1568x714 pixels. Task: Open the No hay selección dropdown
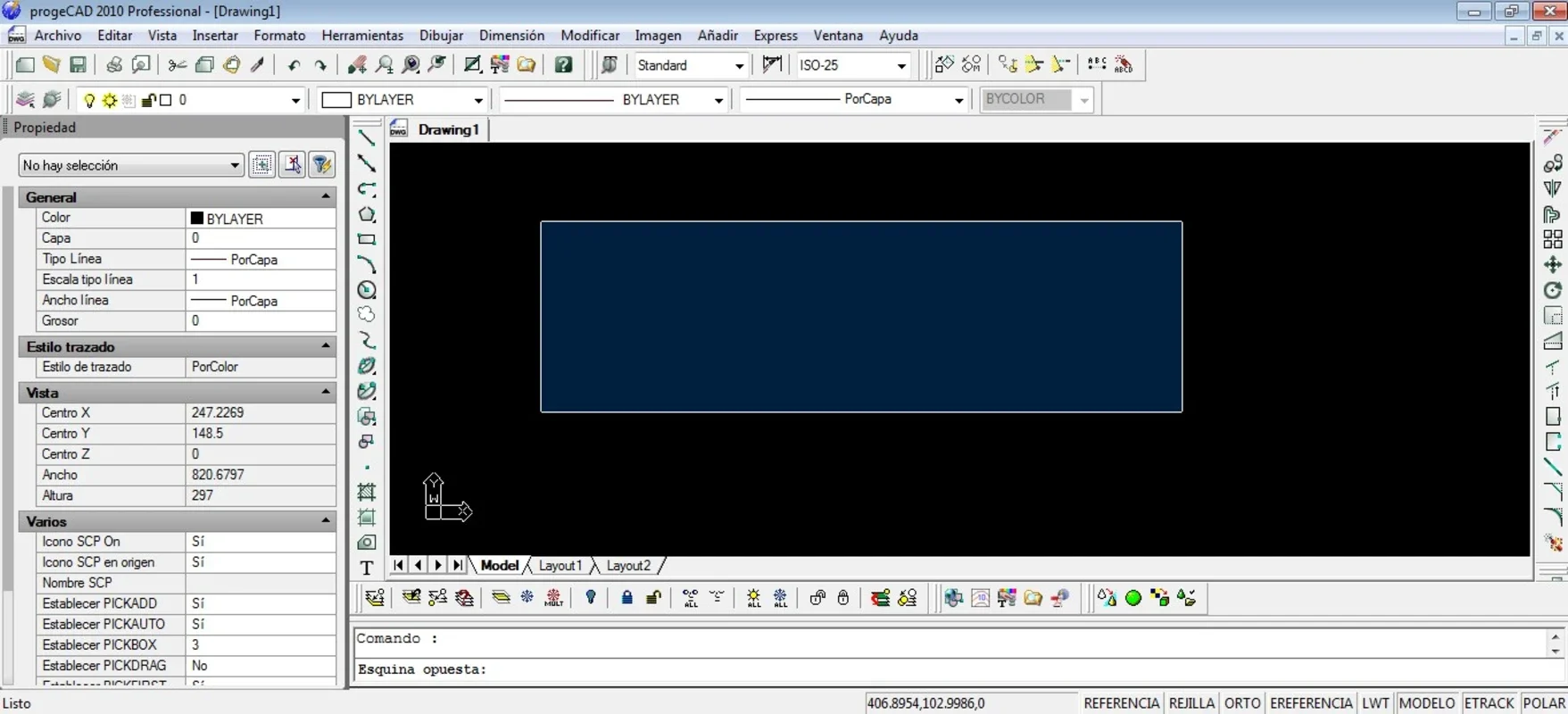click(131, 165)
